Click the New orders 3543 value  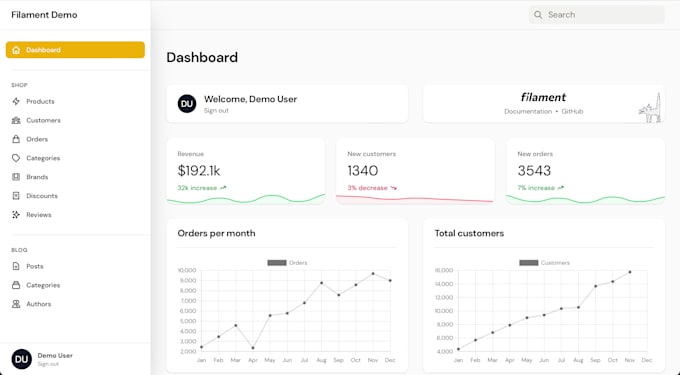(534, 171)
